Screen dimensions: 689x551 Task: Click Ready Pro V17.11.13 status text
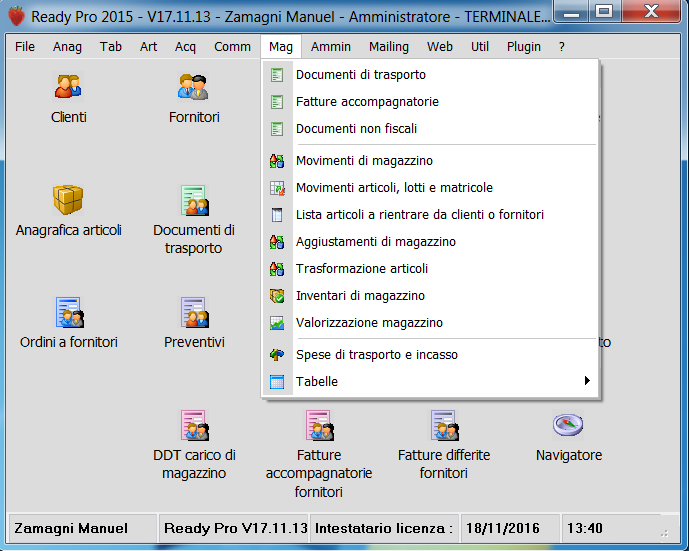coord(234,528)
